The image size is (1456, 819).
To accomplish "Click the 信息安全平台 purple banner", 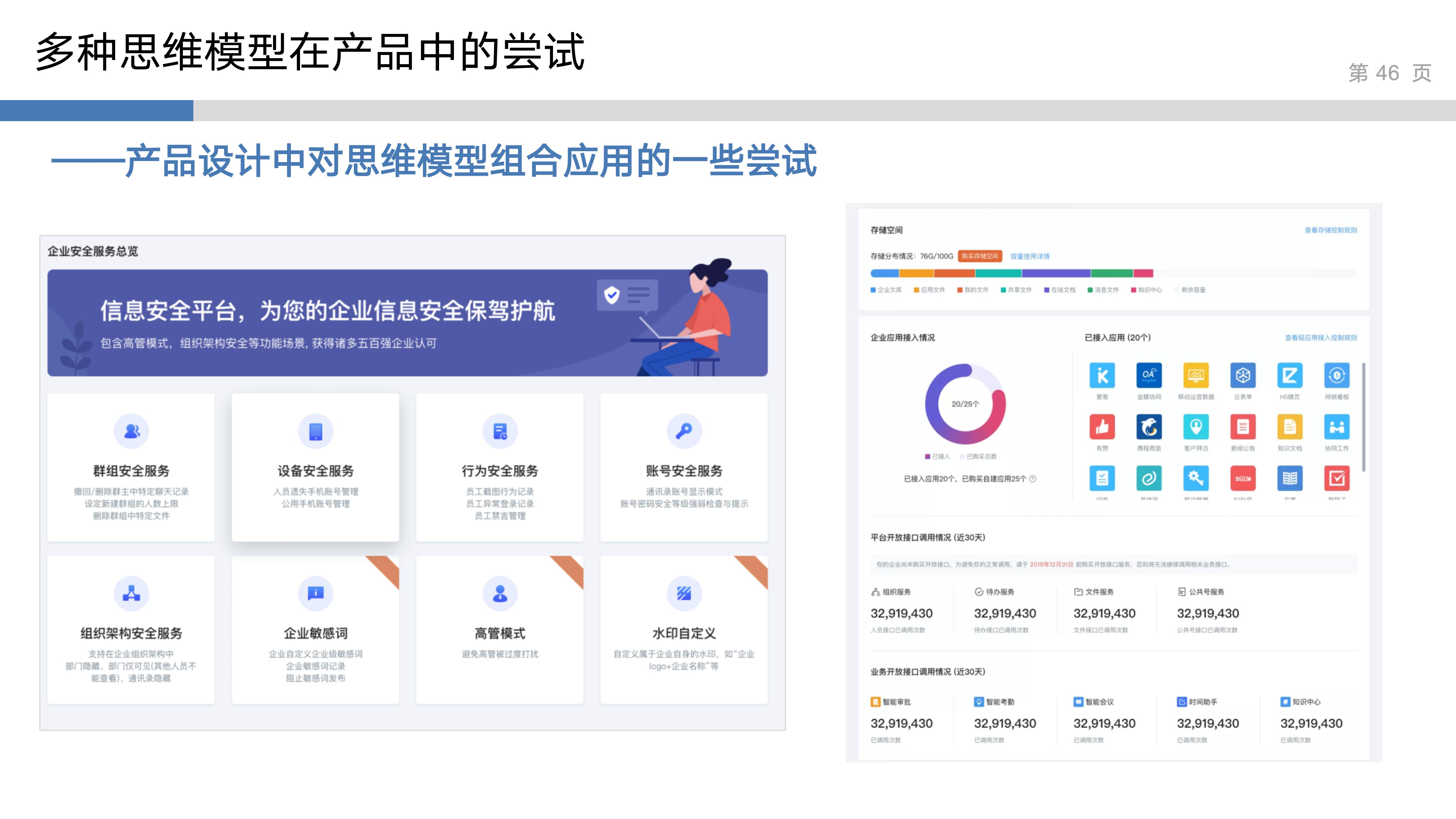I will click(x=408, y=323).
